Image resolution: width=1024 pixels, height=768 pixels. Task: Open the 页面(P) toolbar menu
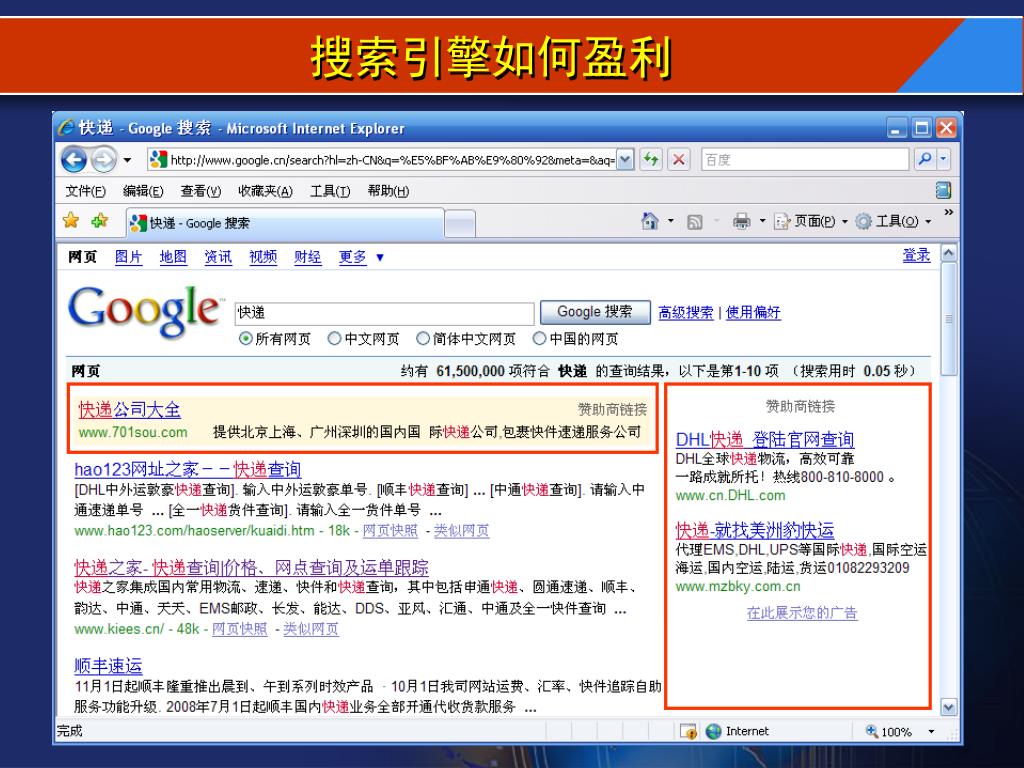pos(810,221)
